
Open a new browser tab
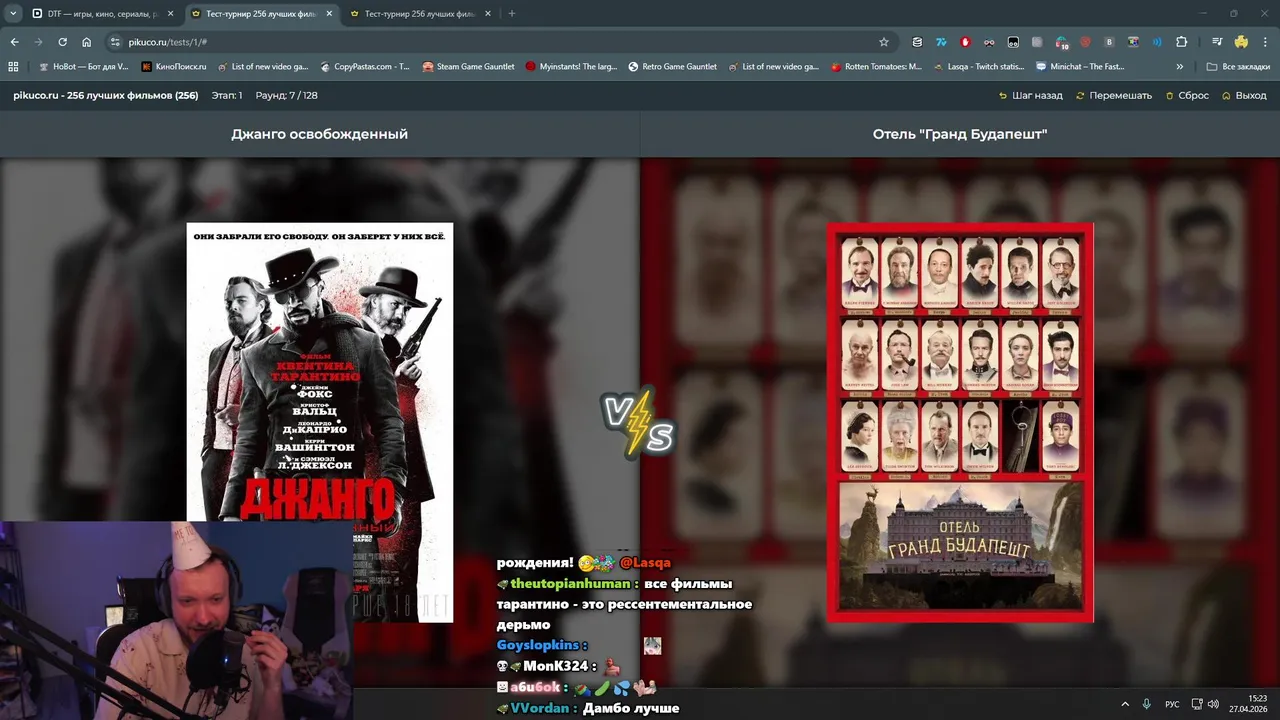click(x=512, y=14)
